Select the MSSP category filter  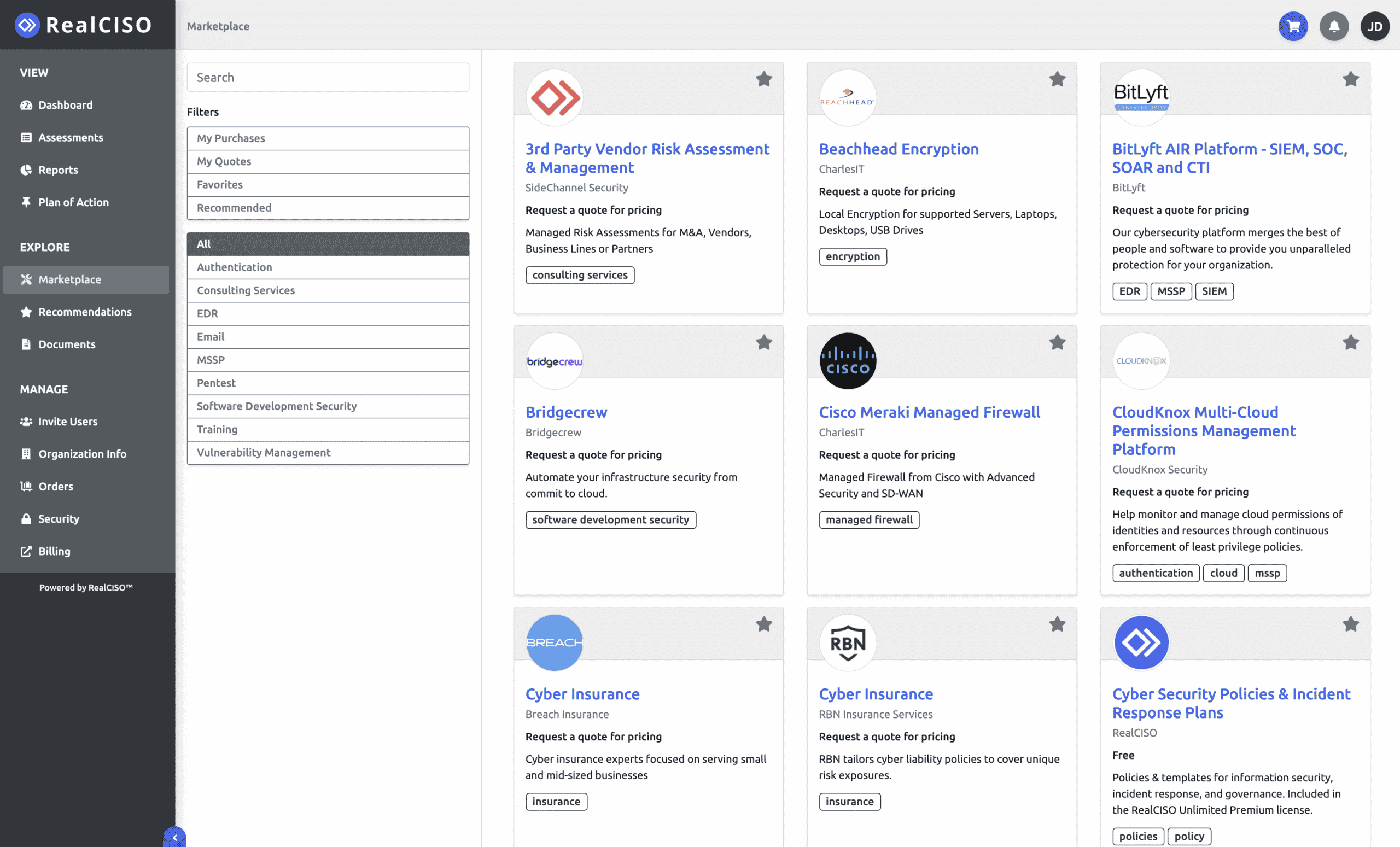[328, 360]
